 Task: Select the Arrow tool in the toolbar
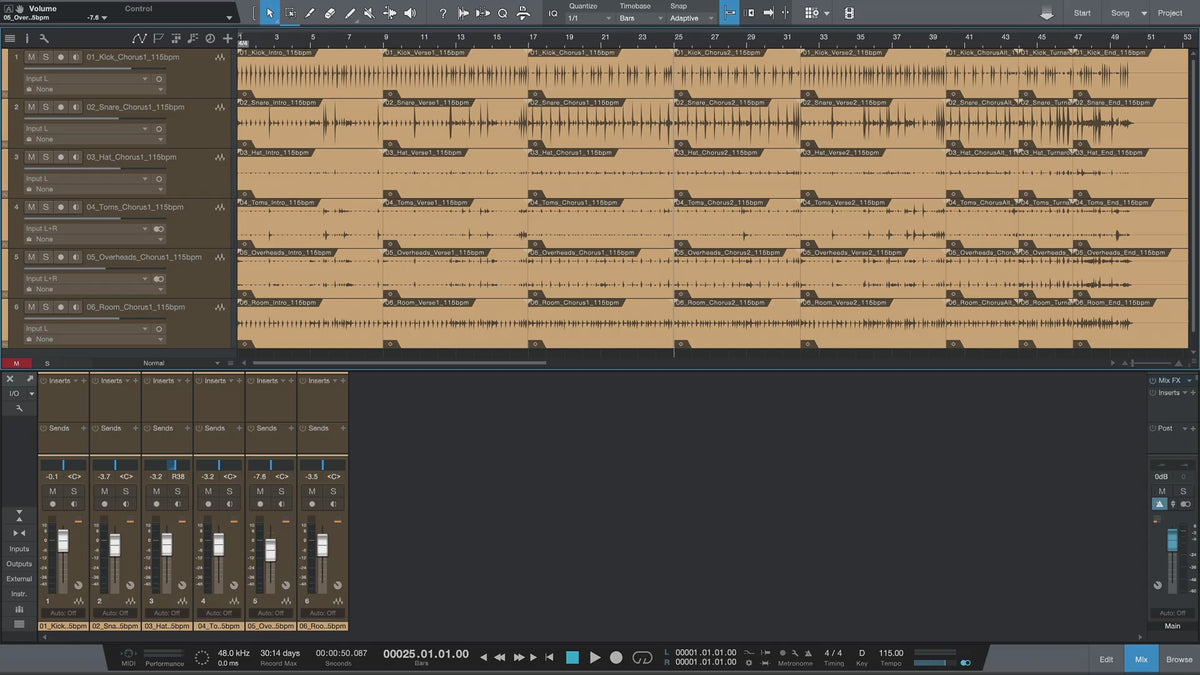270,13
